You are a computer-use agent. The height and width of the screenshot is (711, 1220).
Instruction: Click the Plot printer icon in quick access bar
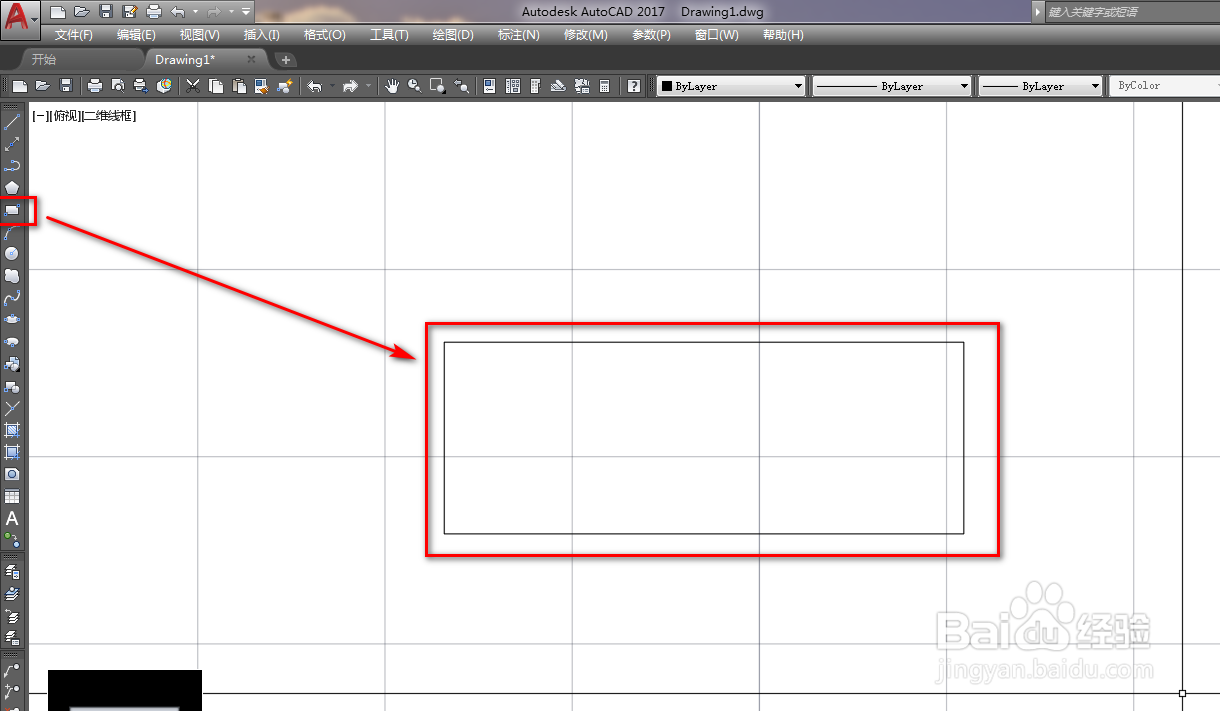[154, 12]
